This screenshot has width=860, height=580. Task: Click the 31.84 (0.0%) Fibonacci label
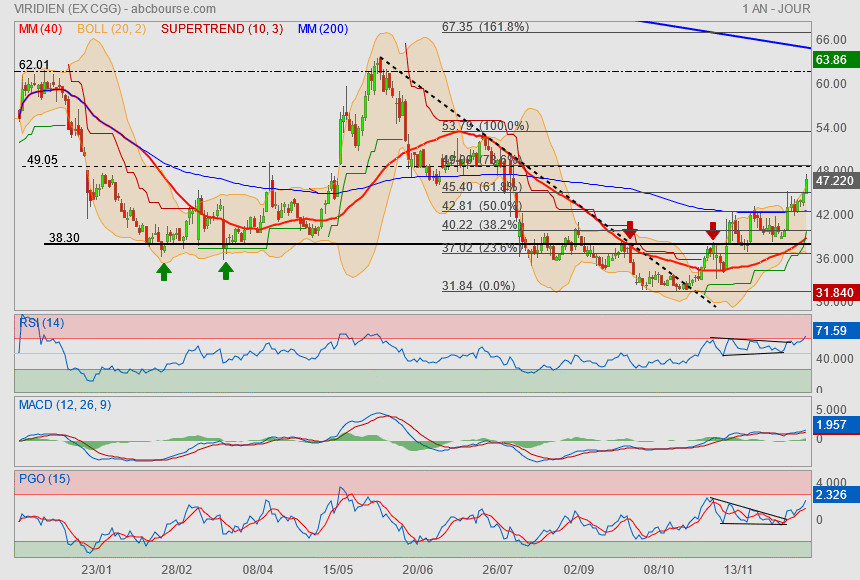(478, 286)
